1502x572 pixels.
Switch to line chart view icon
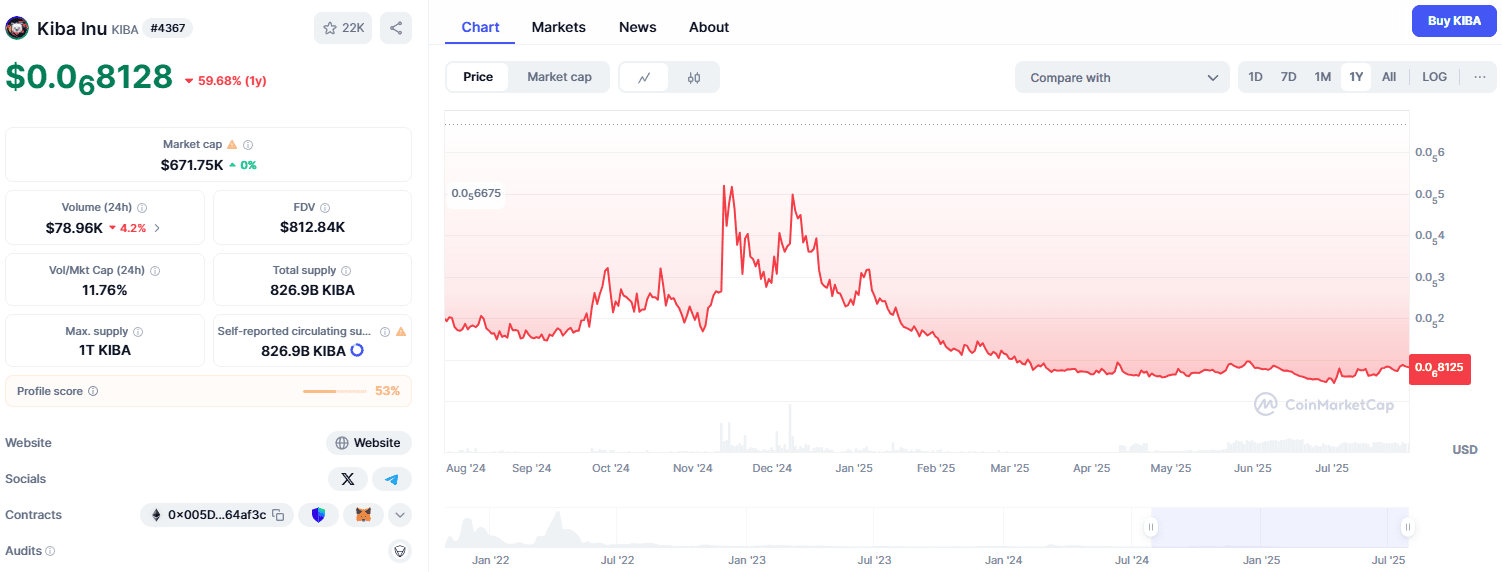click(645, 77)
